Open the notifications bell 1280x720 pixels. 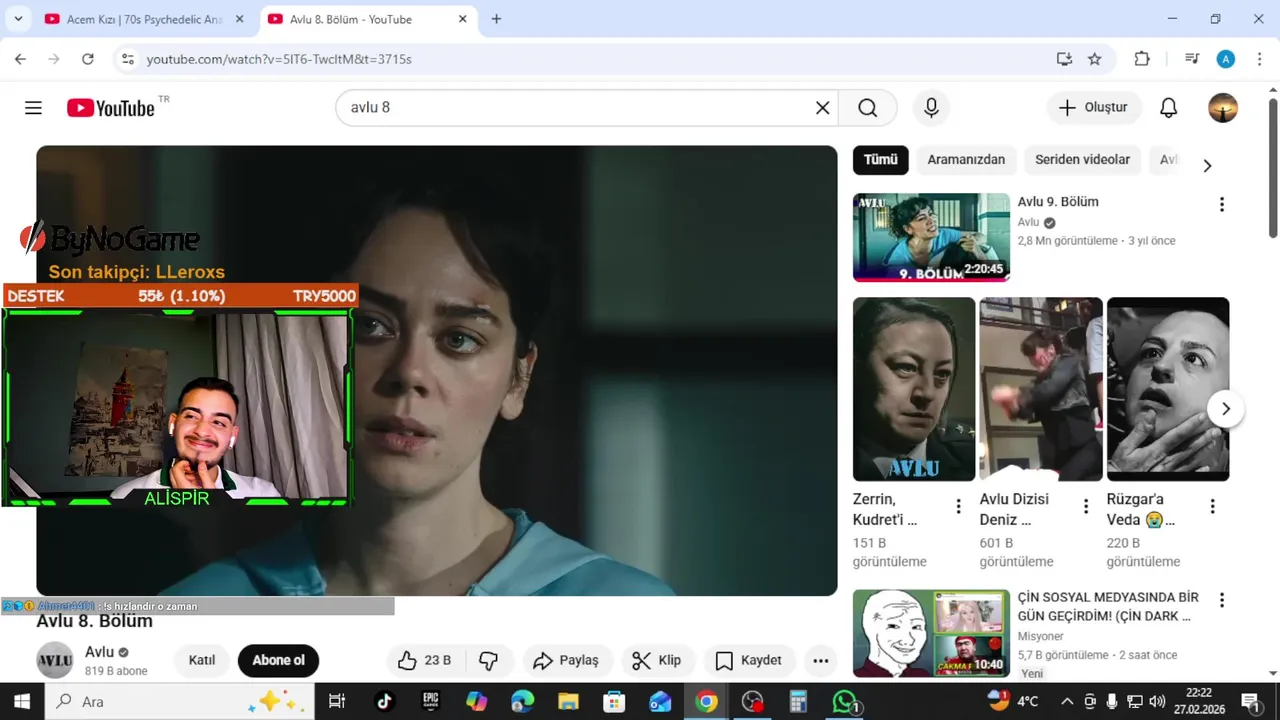click(1168, 108)
